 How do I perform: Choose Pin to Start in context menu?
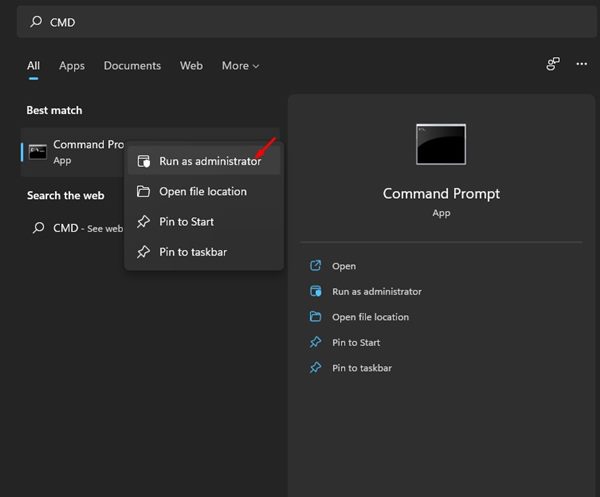pos(204,222)
